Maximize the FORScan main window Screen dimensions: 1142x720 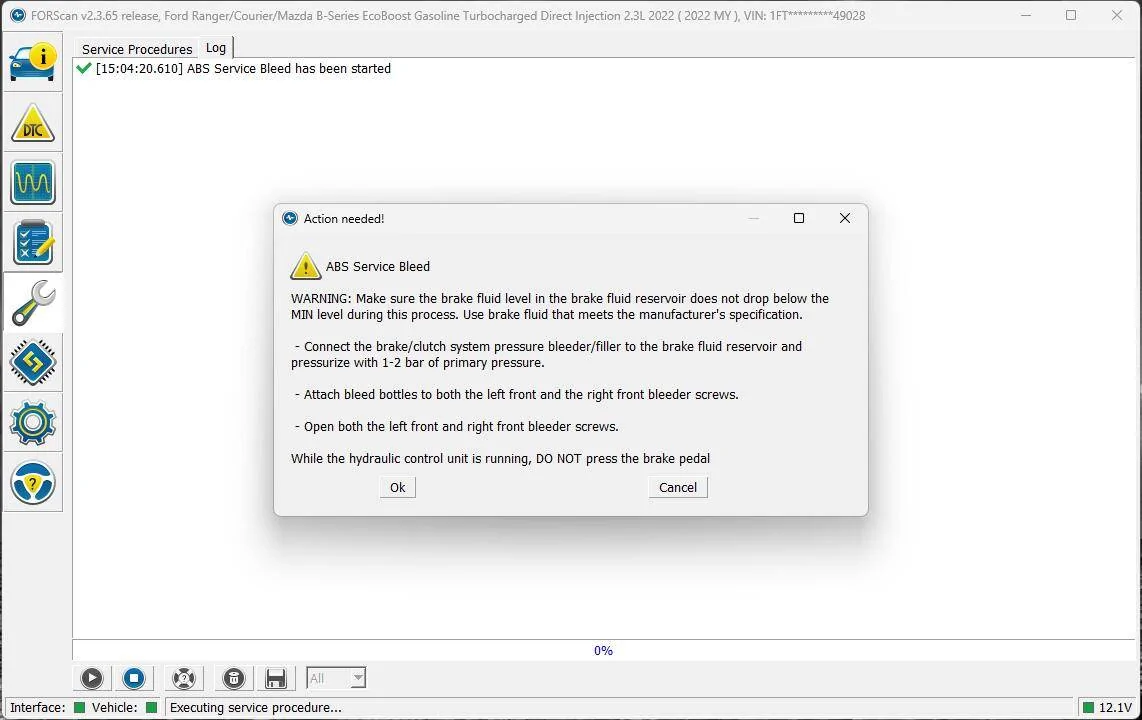click(1071, 15)
